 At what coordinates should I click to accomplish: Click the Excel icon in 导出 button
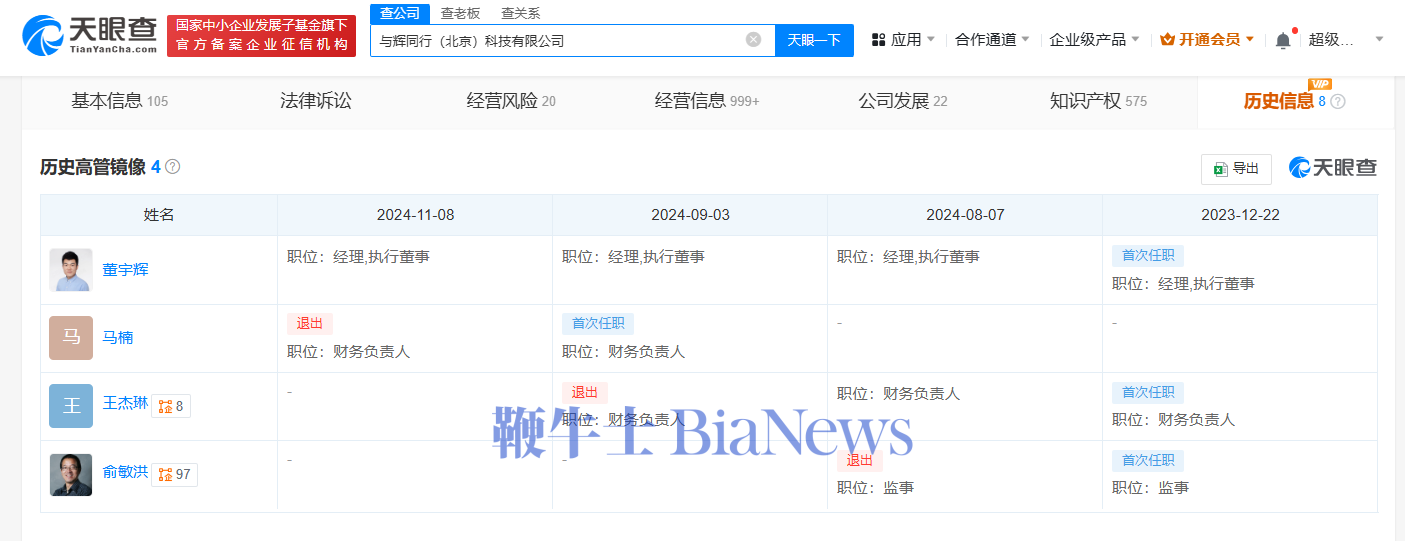pos(1220,169)
